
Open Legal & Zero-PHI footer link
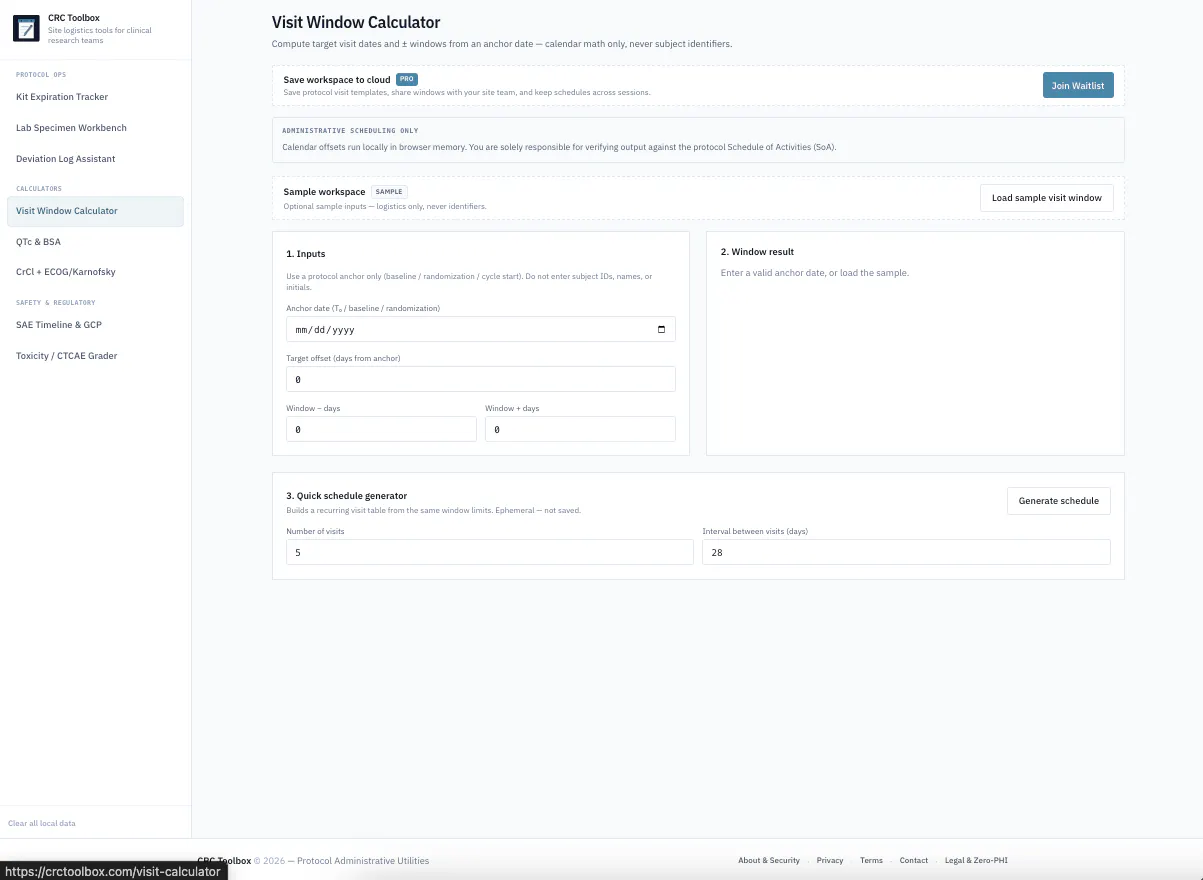[x=978, y=860]
